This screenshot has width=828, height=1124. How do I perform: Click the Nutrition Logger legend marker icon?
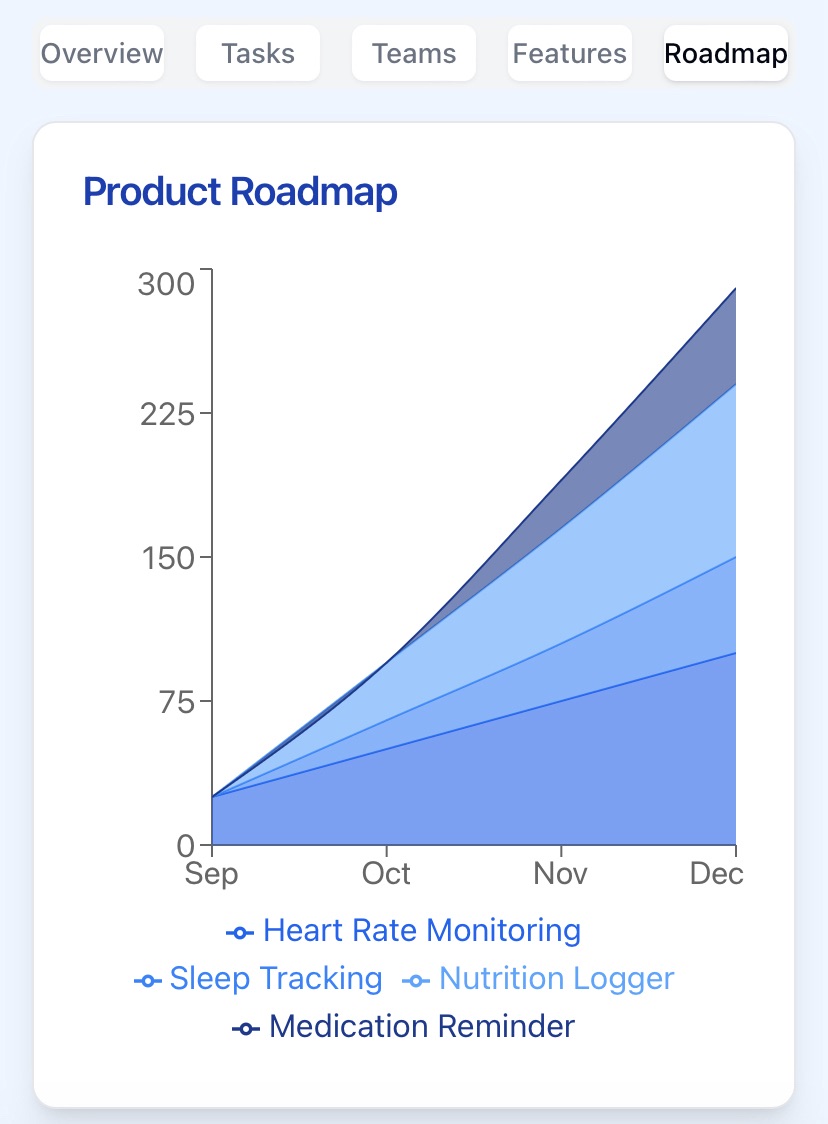click(x=416, y=980)
